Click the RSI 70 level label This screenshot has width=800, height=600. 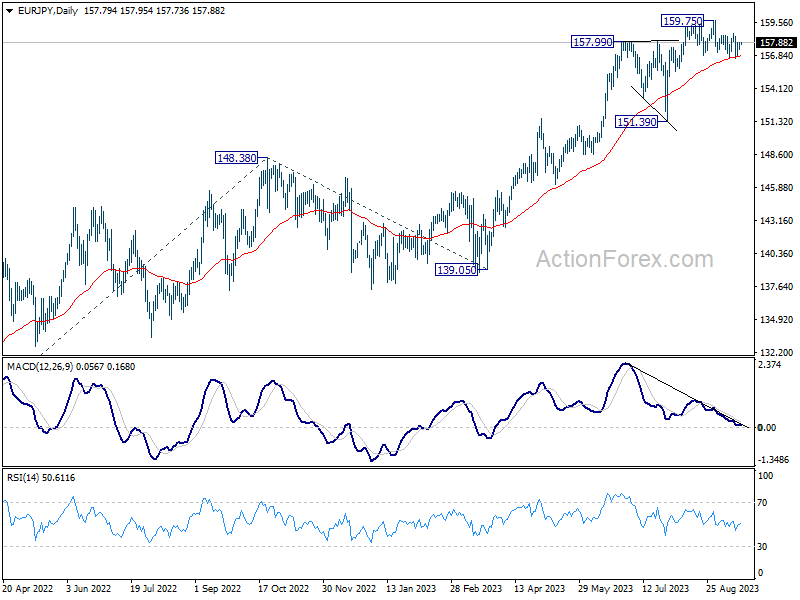762,503
